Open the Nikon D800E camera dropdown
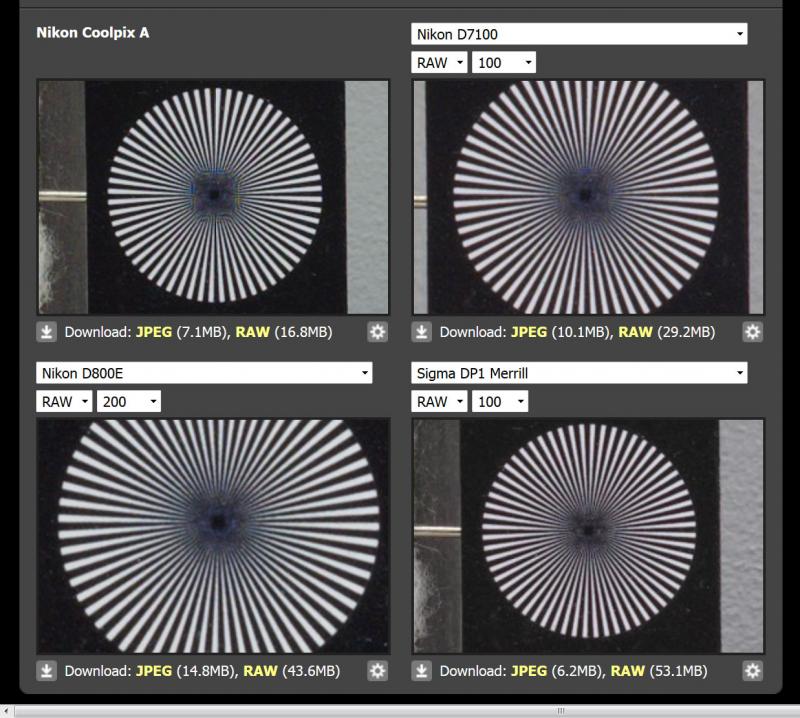The width and height of the screenshot is (800, 718). point(204,373)
